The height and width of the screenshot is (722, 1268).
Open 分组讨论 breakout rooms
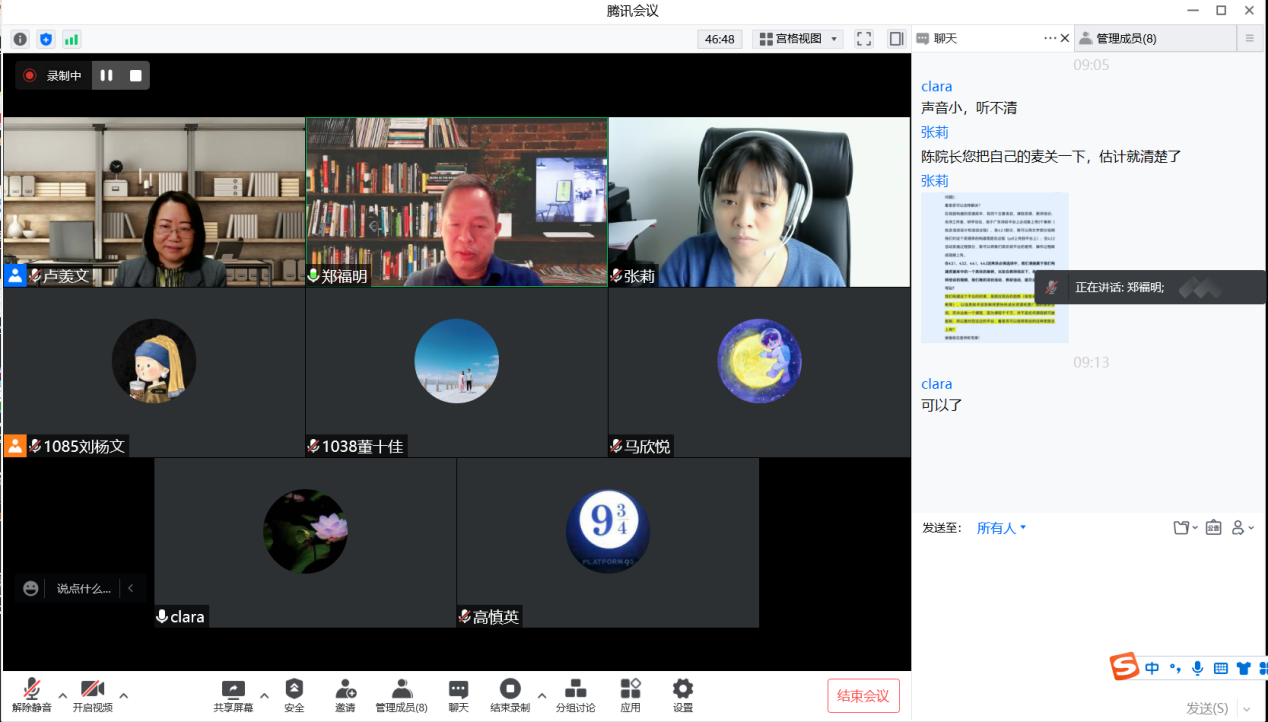pyautogui.click(x=575, y=689)
